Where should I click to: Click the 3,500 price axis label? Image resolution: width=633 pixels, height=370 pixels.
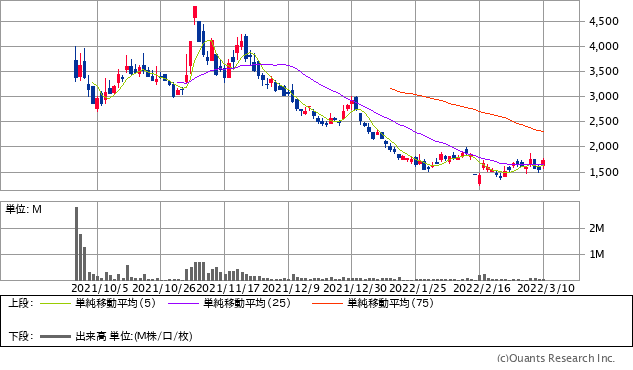(x=604, y=71)
